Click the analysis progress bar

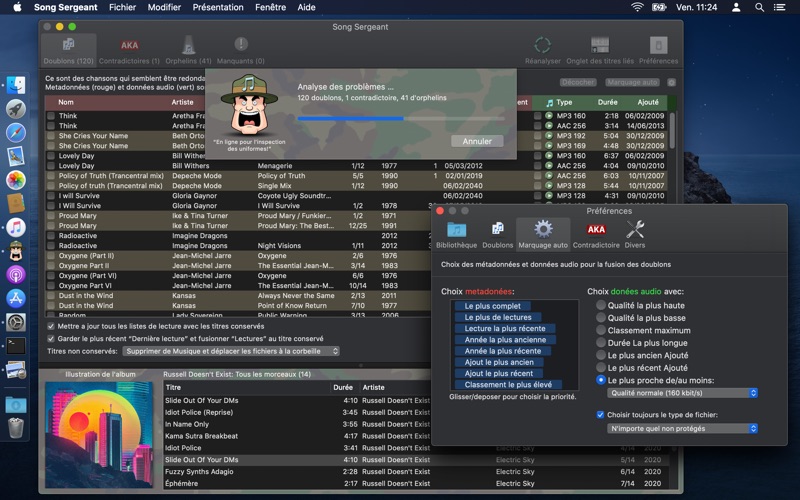tap(401, 118)
